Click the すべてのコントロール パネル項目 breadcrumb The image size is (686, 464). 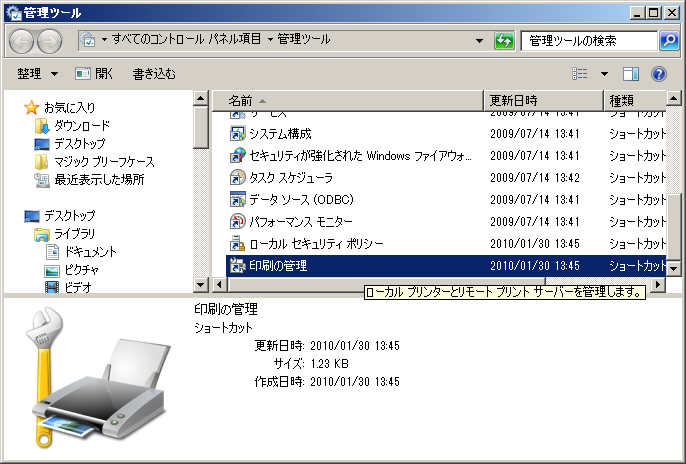tap(186, 39)
